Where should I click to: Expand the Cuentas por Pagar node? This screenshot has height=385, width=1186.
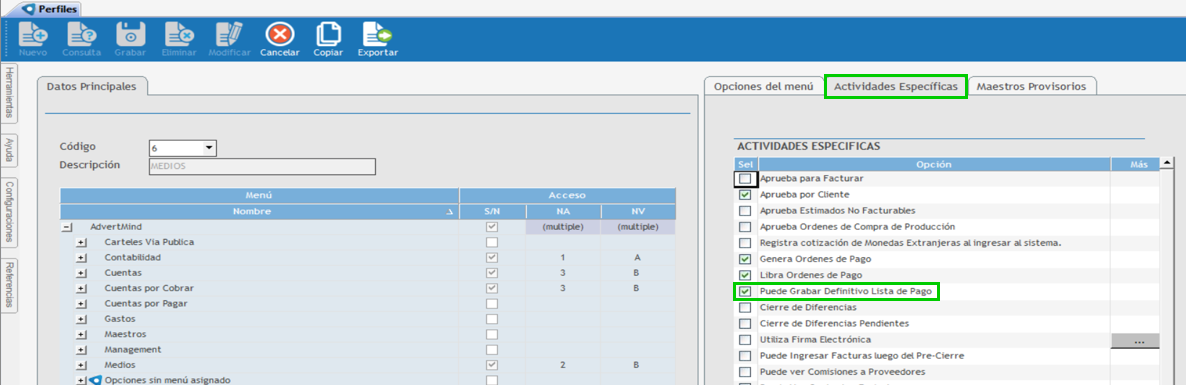point(82,303)
